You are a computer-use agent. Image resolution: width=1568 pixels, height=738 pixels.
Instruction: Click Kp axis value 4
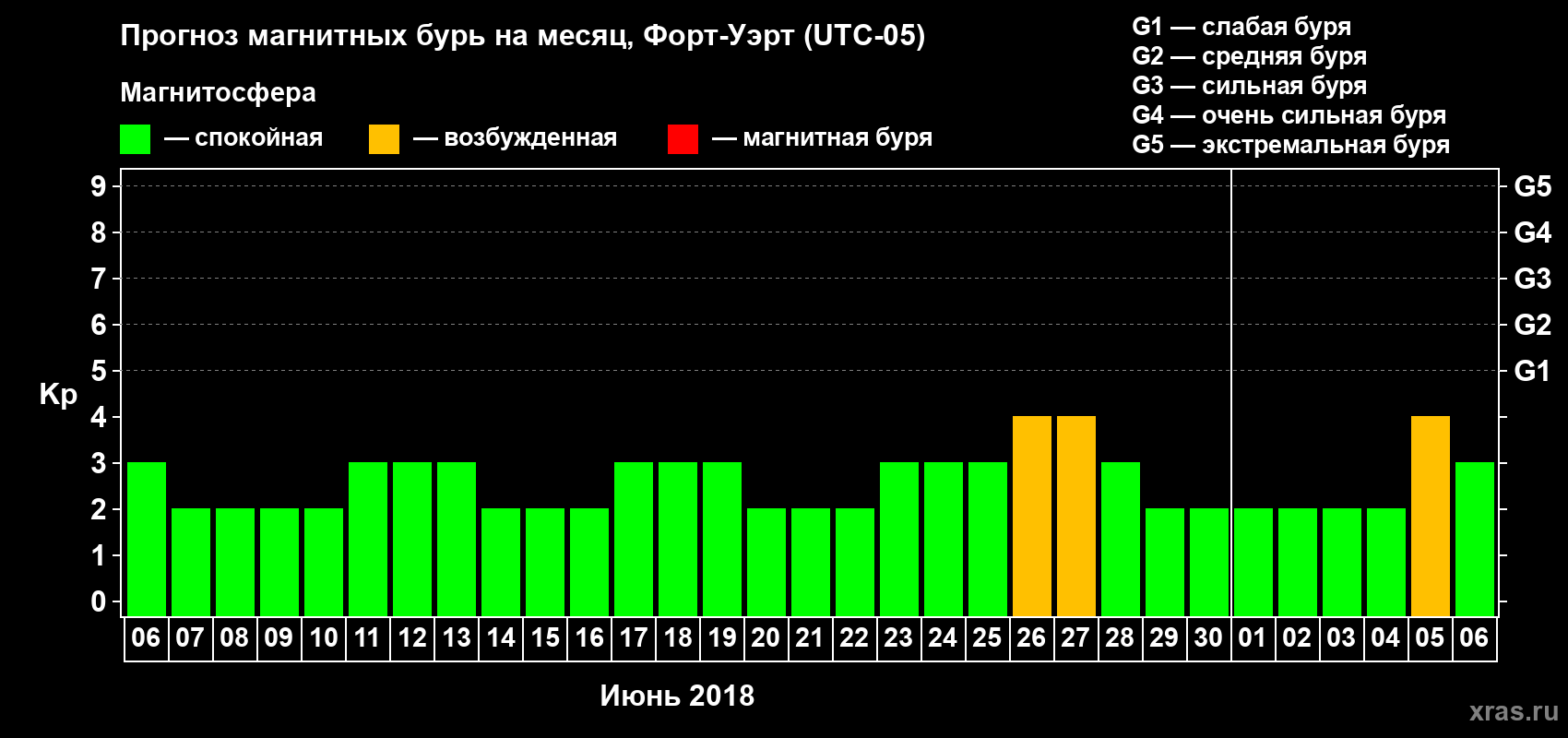pos(99,417)
